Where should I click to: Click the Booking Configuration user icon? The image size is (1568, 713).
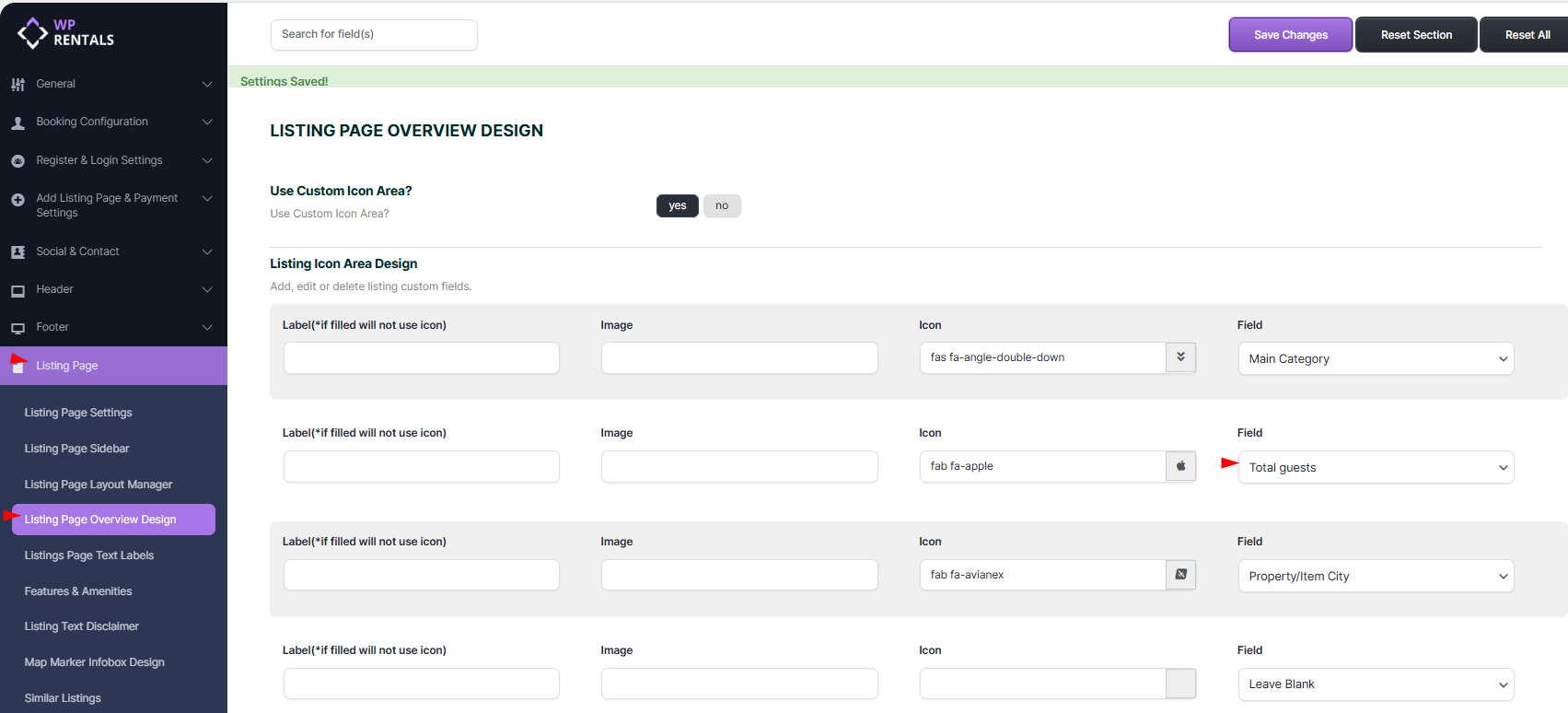click(x=17, y=123)
